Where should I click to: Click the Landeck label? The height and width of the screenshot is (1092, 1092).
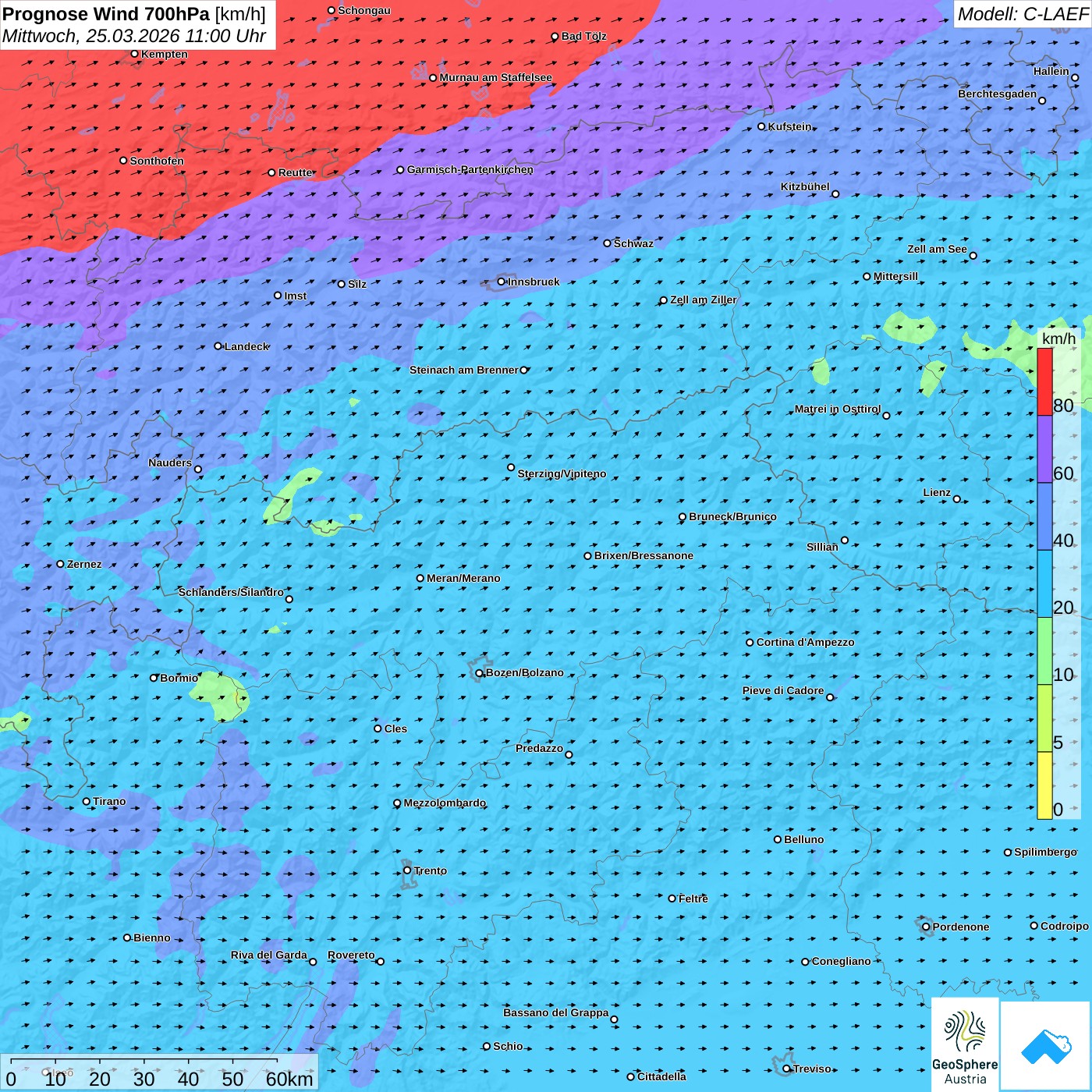246,346
